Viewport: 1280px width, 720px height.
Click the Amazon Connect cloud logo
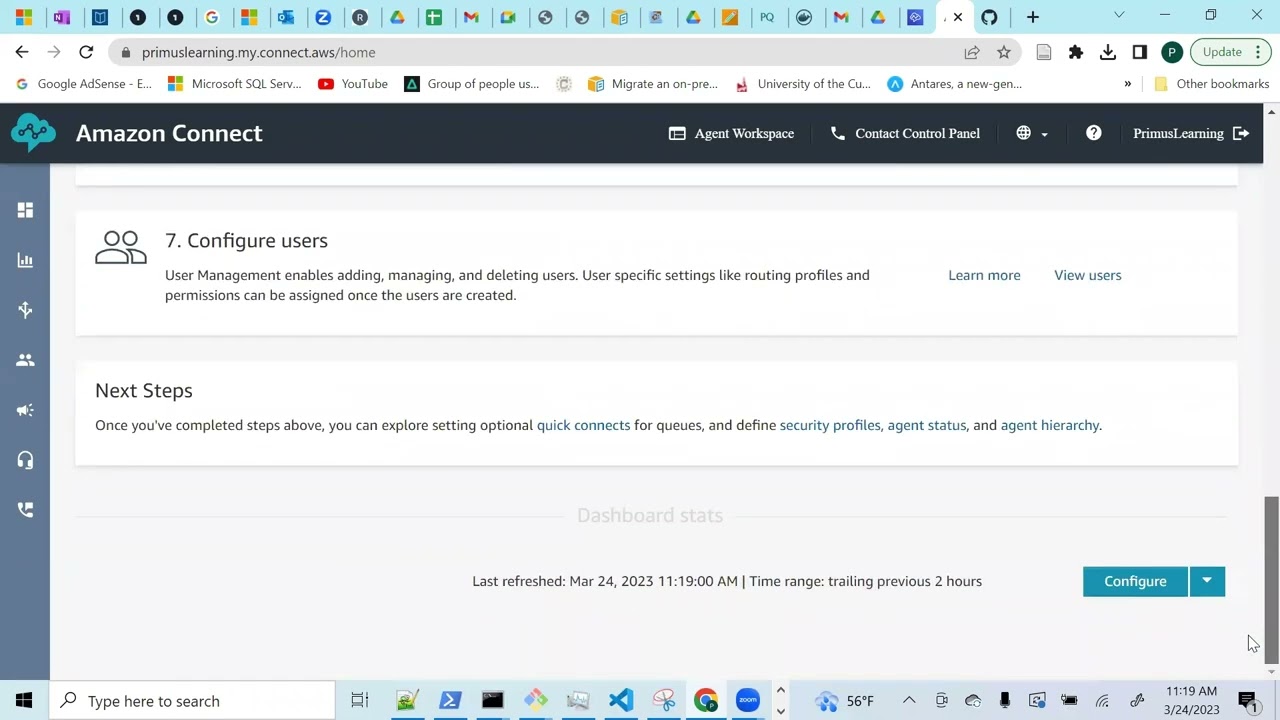click(x=33, y=133)
